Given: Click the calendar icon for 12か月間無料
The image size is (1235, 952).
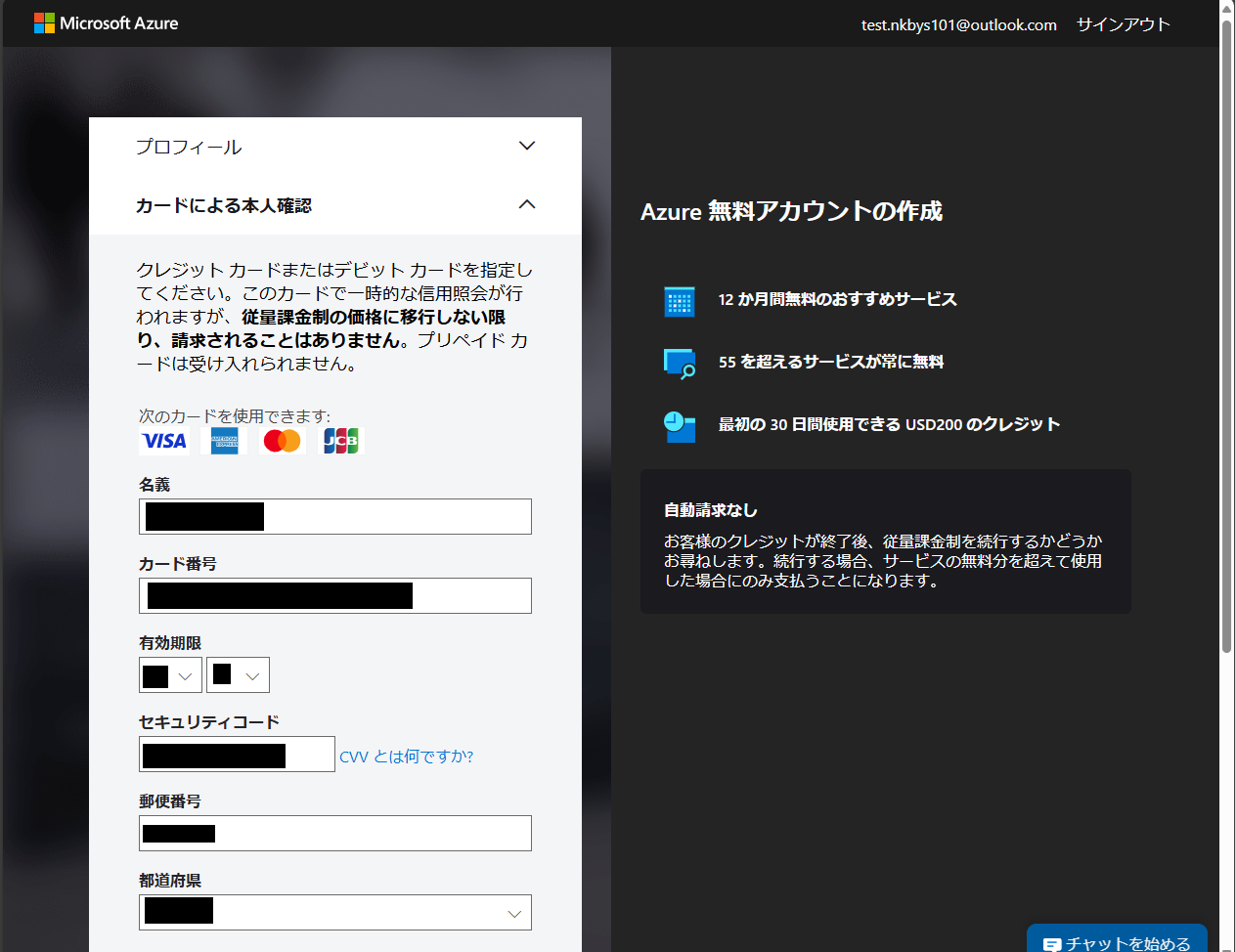Looking at the screenshot, I should tap(680, 301).
